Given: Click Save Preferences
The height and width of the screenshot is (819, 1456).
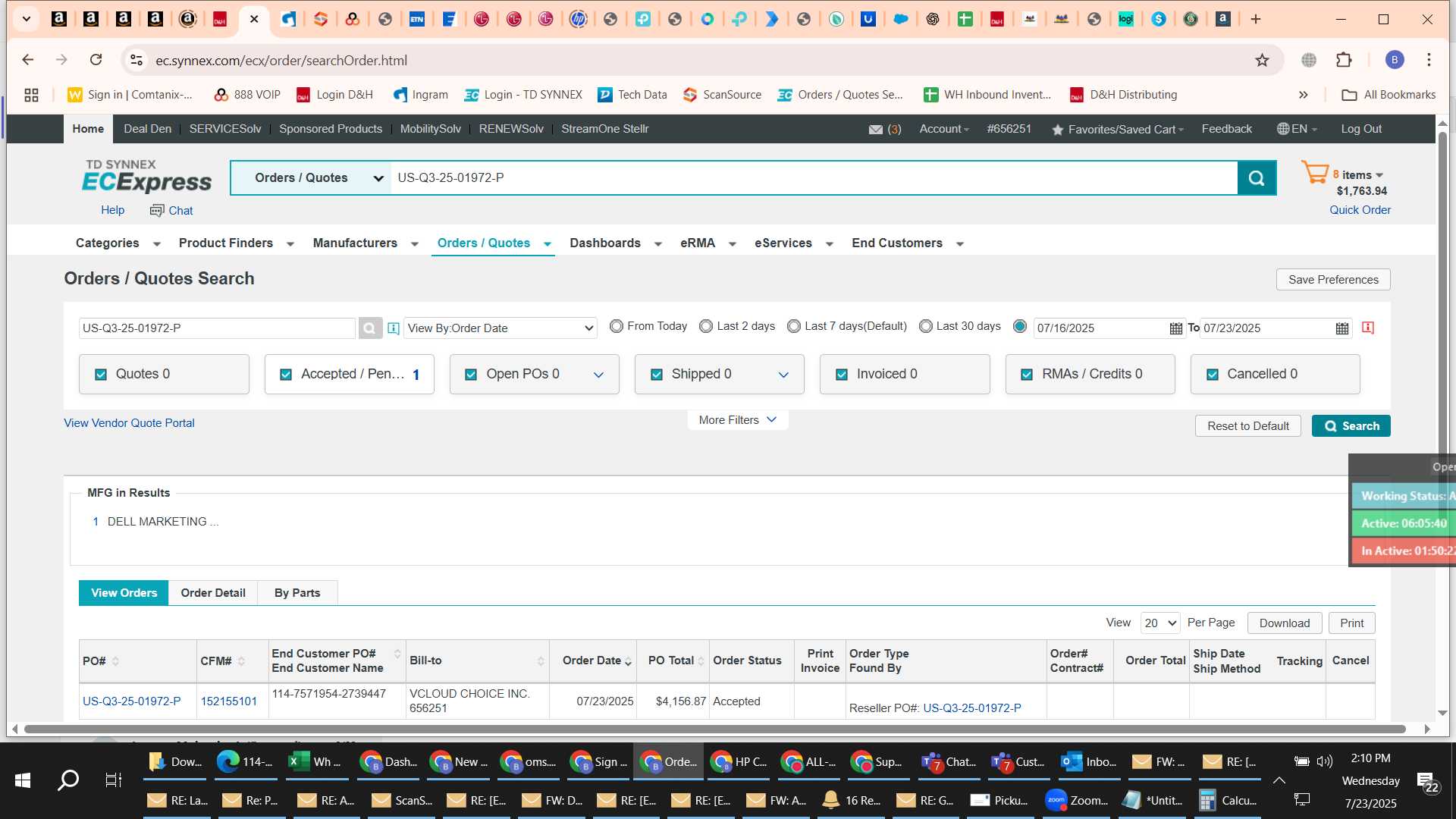Looking at the screenshot, I should pyautogui.click(x=1333, y=280).
